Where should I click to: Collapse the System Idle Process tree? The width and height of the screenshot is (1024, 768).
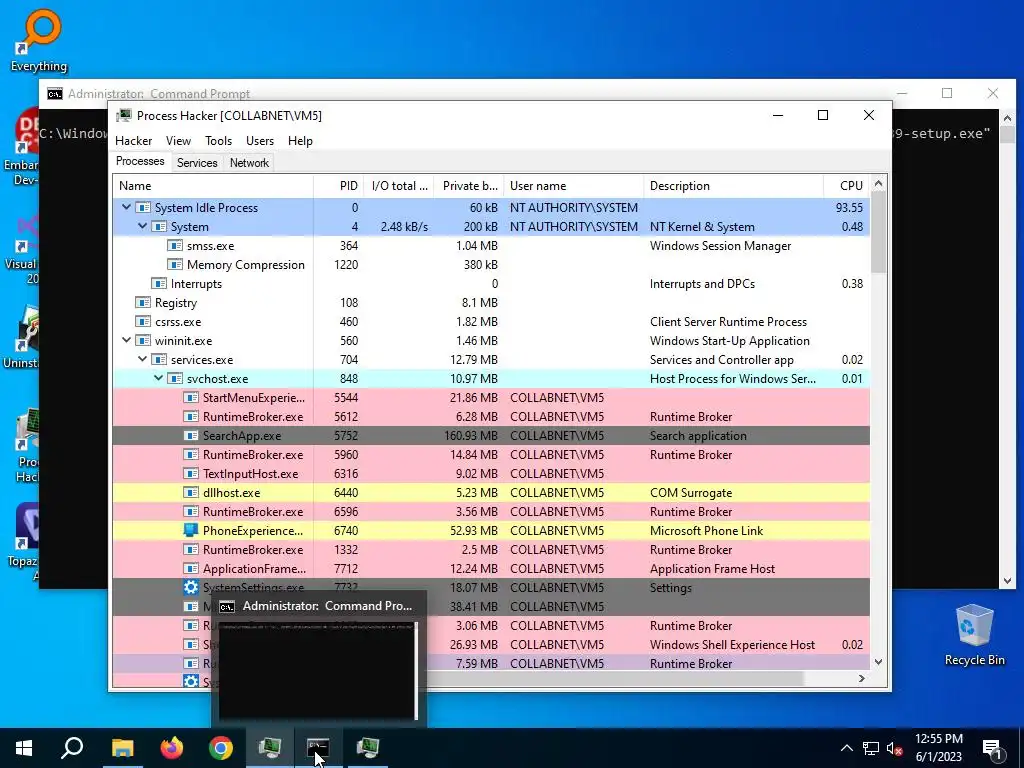(126, 207)
